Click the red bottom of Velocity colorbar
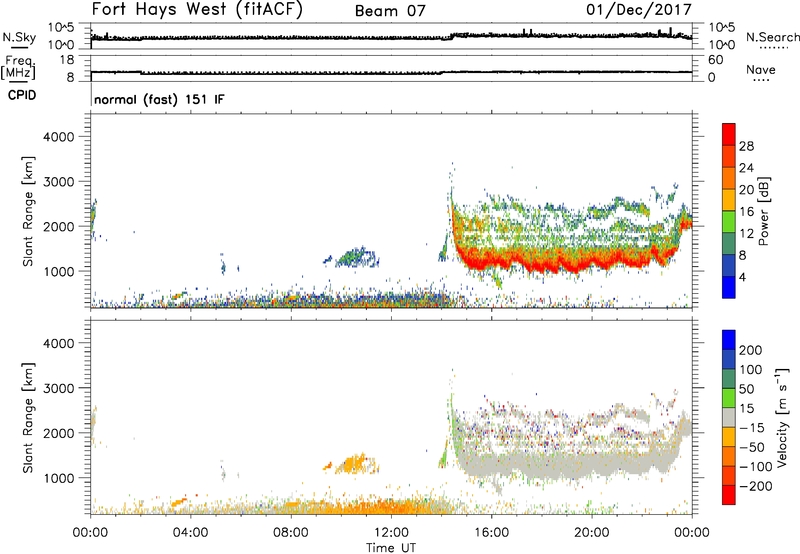The height and width of the screenshot is (554, 800). (729, 495)
